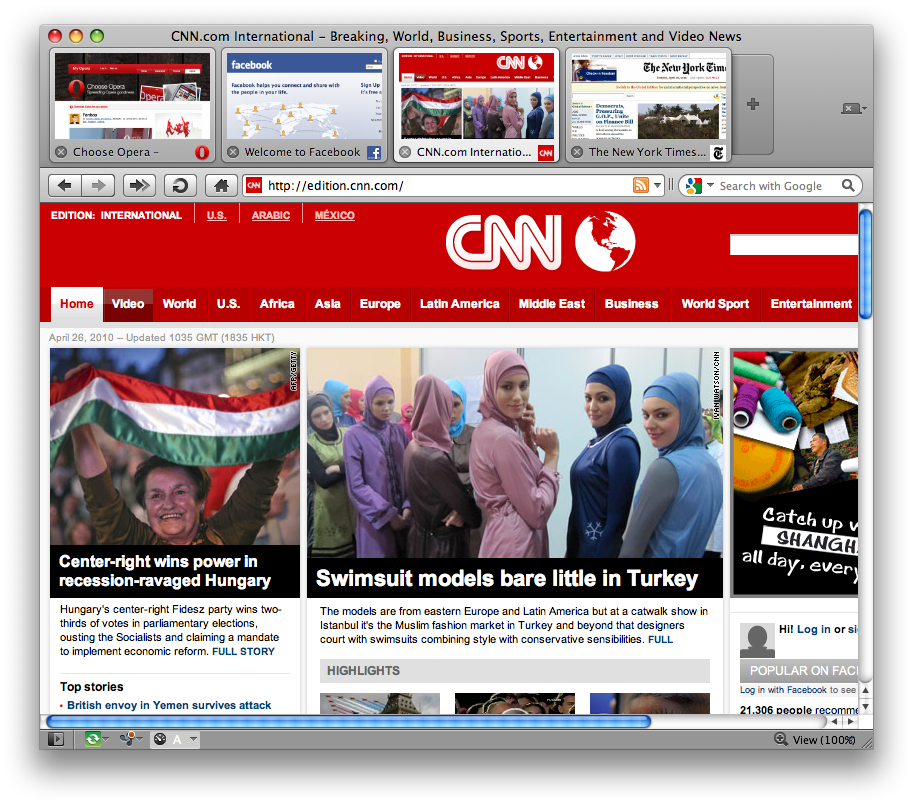The width and height of the screenshot is (913, 804).
Task: Click the Facebook widget scroll-up arrow
Action: (x=865, y=690)
